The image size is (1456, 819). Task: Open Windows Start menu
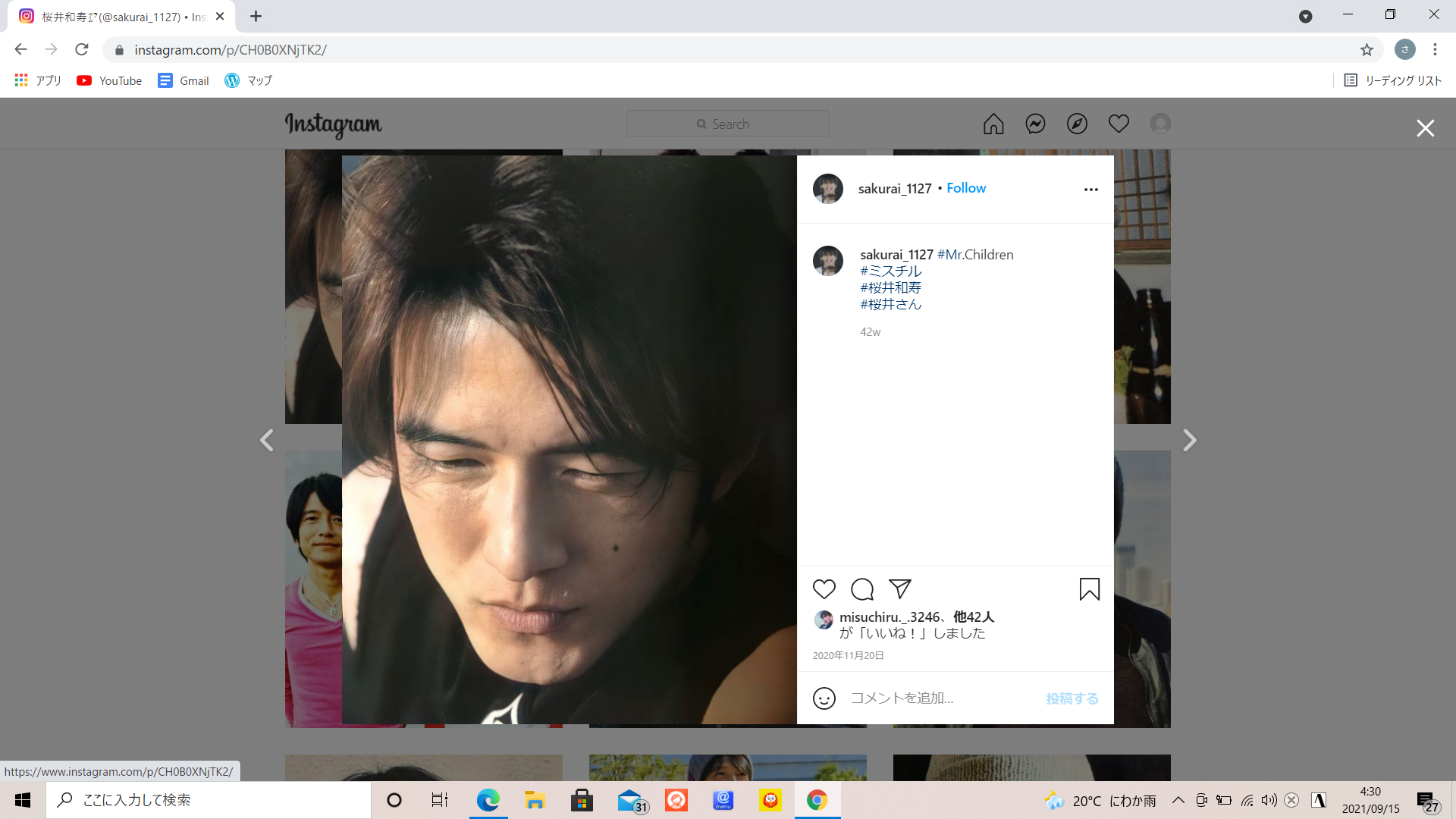pyautogui.click(x=23, y=800)
